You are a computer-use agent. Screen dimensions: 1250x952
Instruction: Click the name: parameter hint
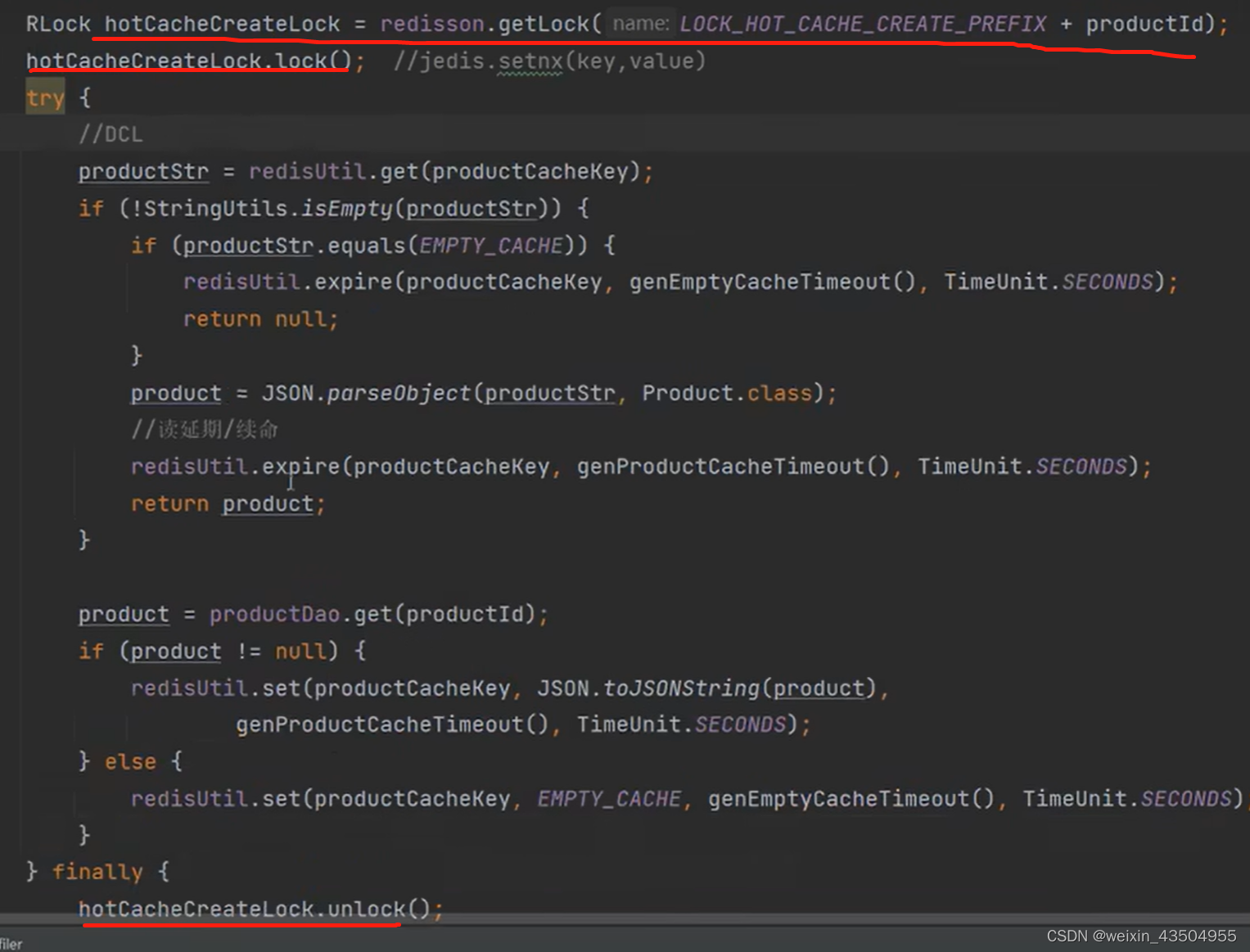pos(641,24)
